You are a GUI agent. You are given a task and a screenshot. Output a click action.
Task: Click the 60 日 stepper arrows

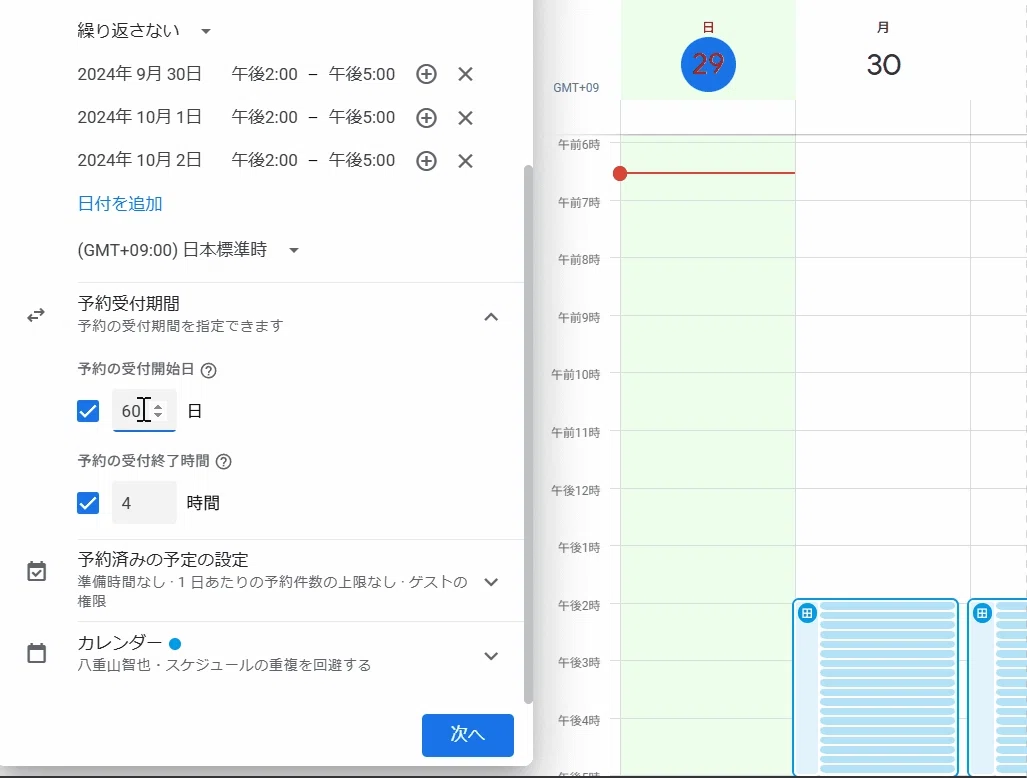click(x=158, y=411)
